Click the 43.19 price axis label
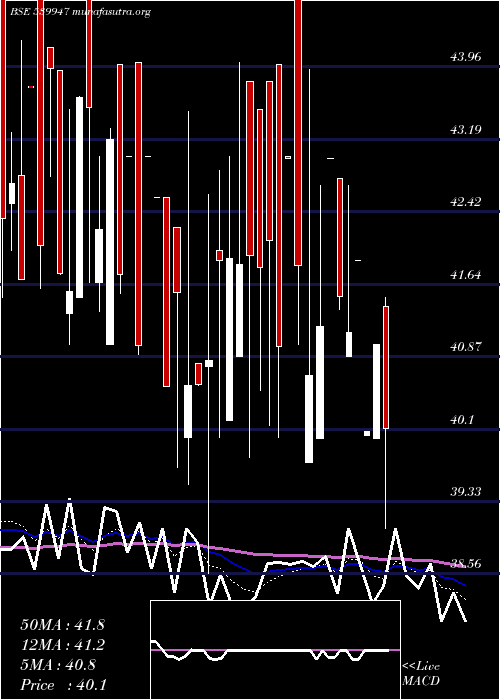The height and width of the screenshot is (700, 500). 466,130
